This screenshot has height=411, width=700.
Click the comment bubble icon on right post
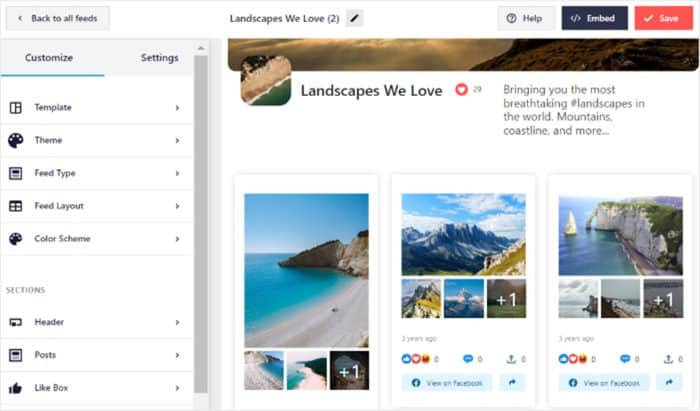coord(625,359)
